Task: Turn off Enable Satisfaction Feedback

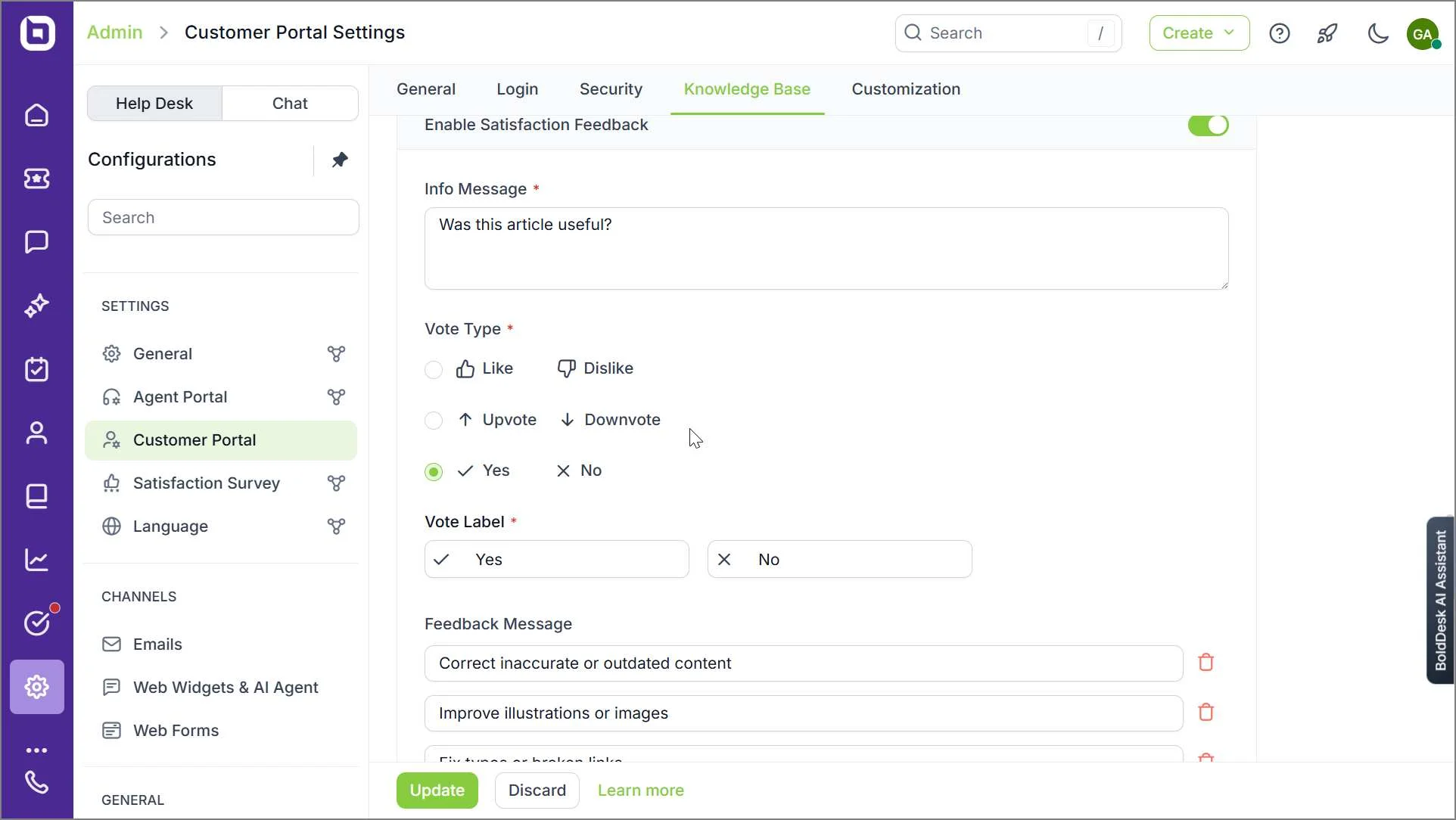Action: (x=1207, y=125)
